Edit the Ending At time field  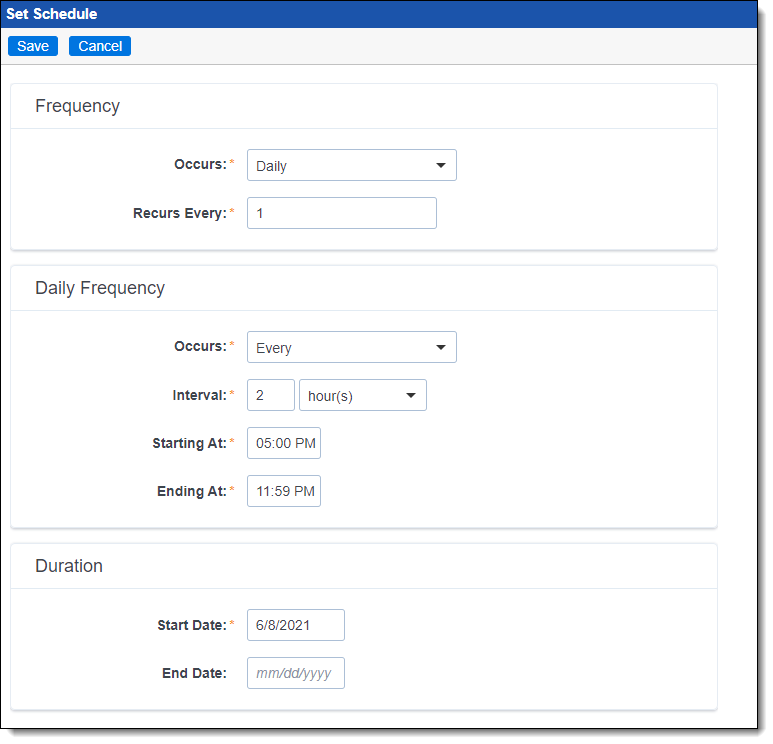pos(284,491)
